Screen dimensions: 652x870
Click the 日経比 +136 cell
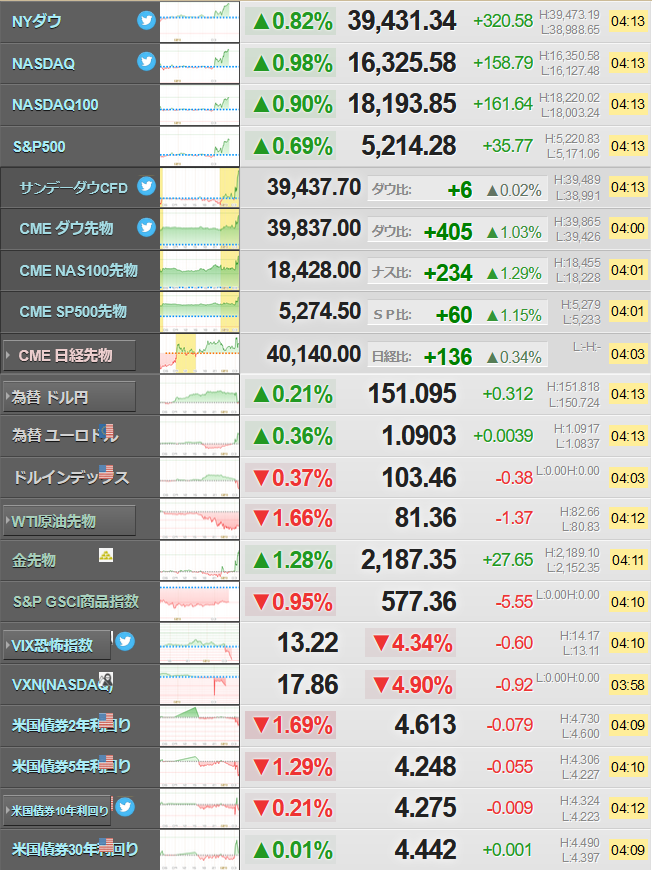click(457, 356)
